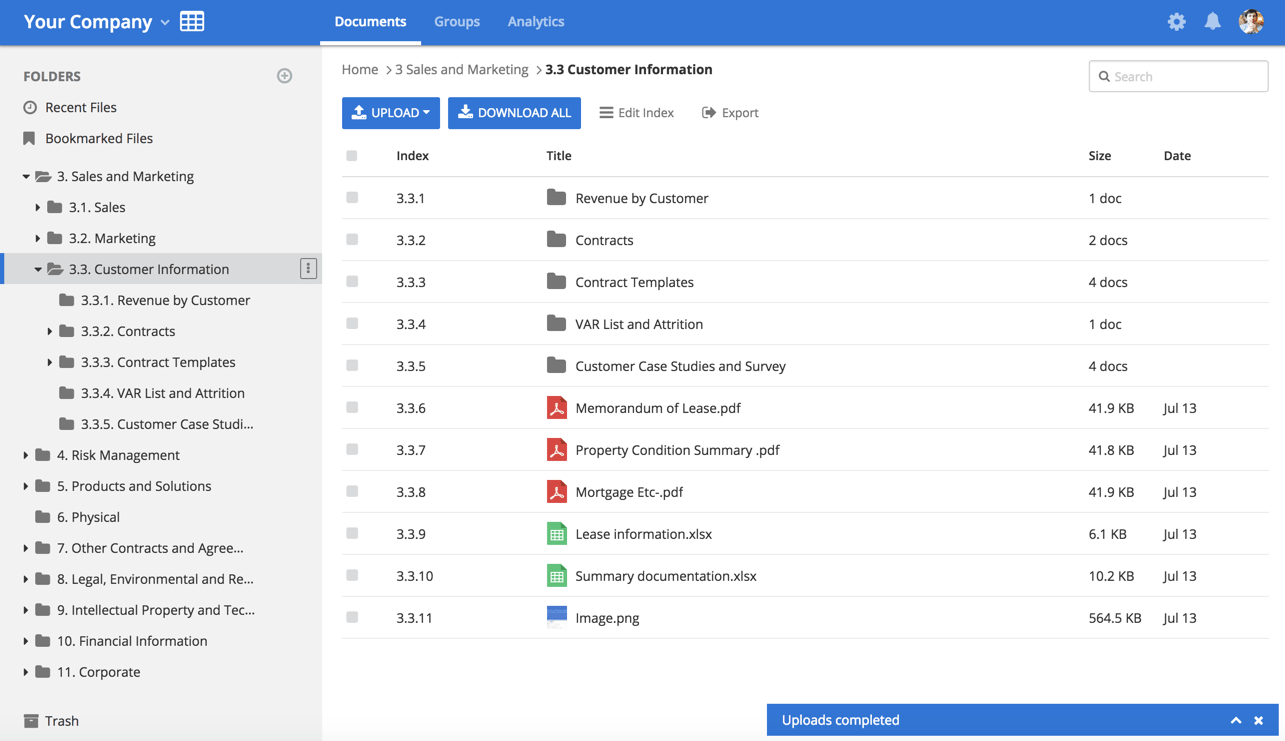The width and height of the screenshot is (1285, 741).
Task: Switch to the Groups tab
Action: (457, 21)
